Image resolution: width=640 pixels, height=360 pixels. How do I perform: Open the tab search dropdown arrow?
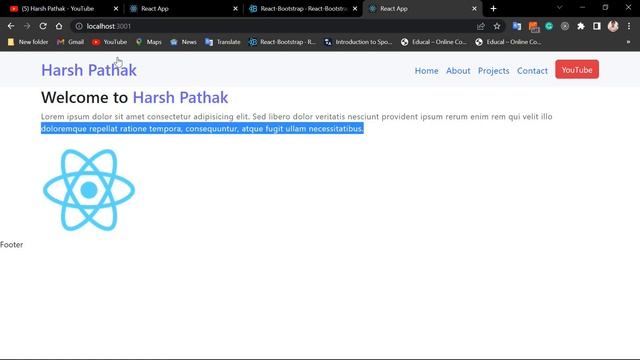(x=560, y=8)
